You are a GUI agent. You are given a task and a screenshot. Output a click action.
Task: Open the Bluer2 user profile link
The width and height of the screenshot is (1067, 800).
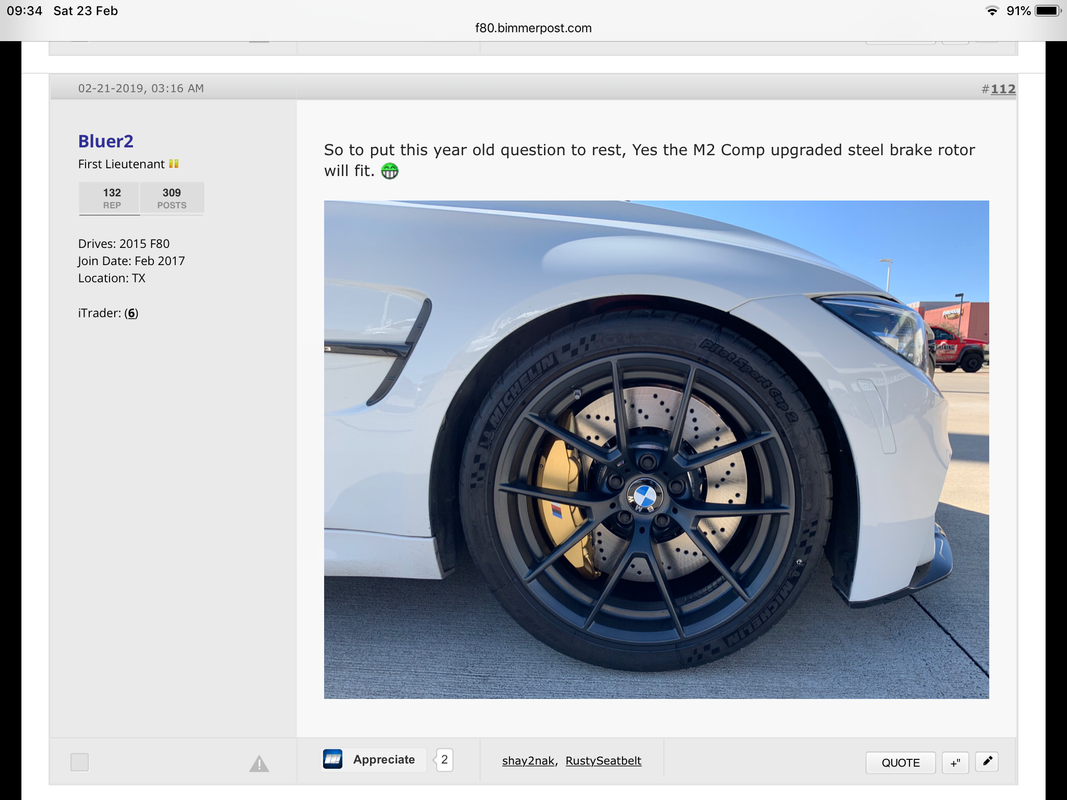pyautogui.click(x=105, y=141)
